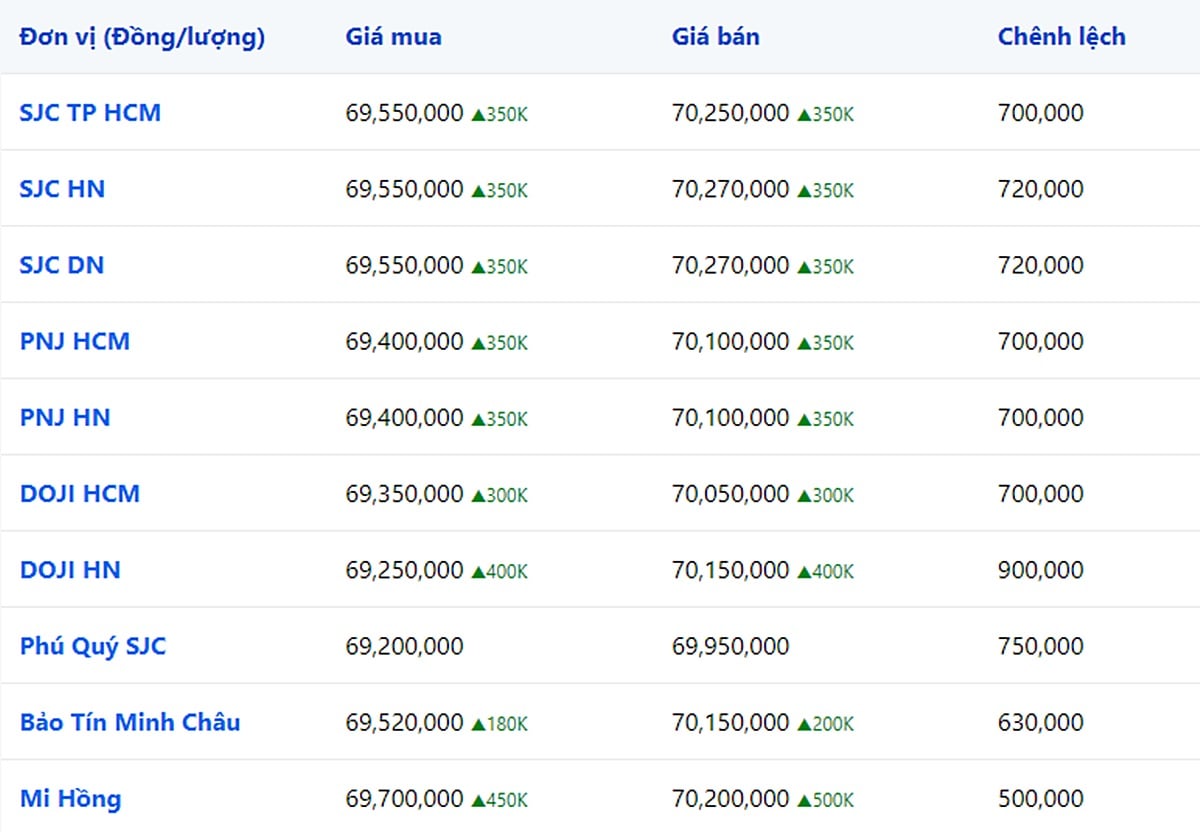Viewport: 1200px width, 832px height.
Task: Select DOJI HN selling price 70,150,000
Action: coord(731,570)
